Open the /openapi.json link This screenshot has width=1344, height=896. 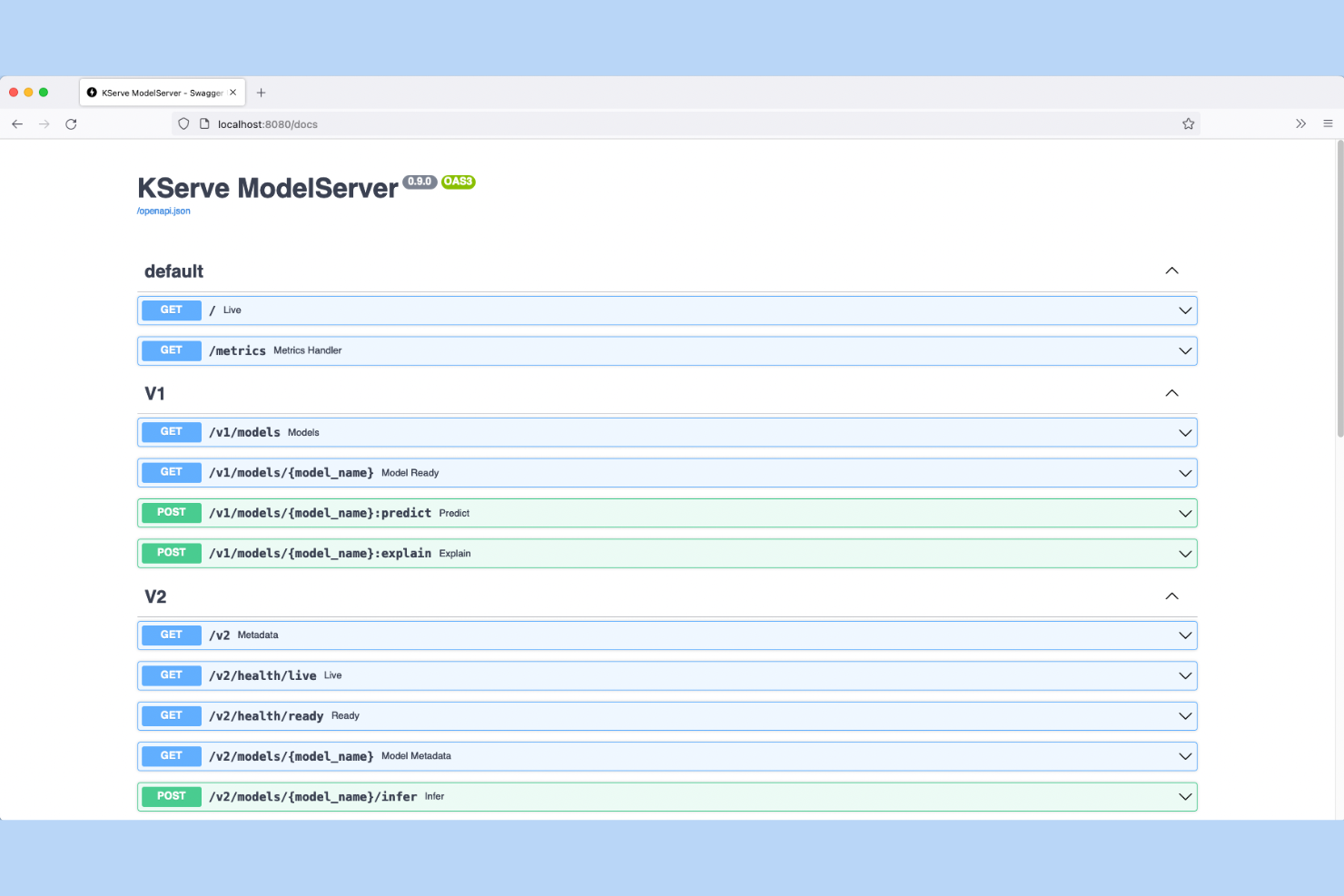click(x=163, y=212)
